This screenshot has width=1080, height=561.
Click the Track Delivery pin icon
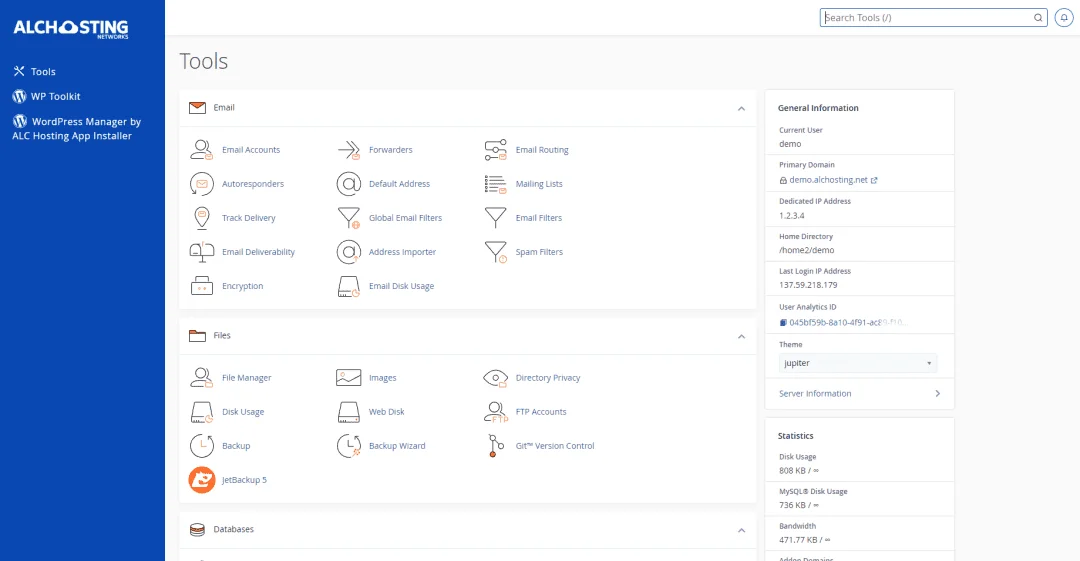(x=201, y=218)
